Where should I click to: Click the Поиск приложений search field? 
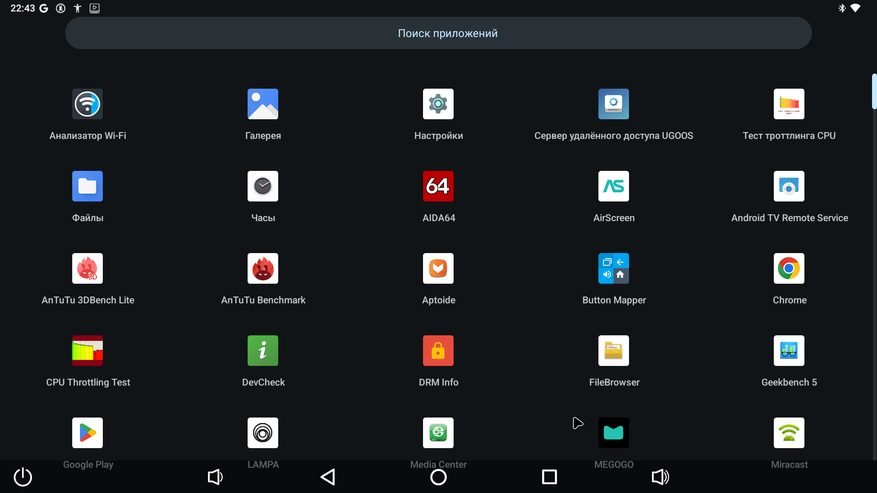(x=438, y=33)
